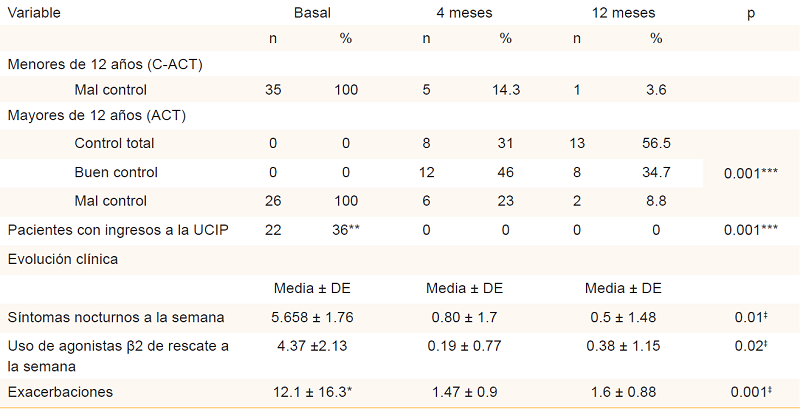The height and width of the screenshot is (409, 800).
Task: Click Síntomas nocturnos a la semana label
Action: coord(116,318)
